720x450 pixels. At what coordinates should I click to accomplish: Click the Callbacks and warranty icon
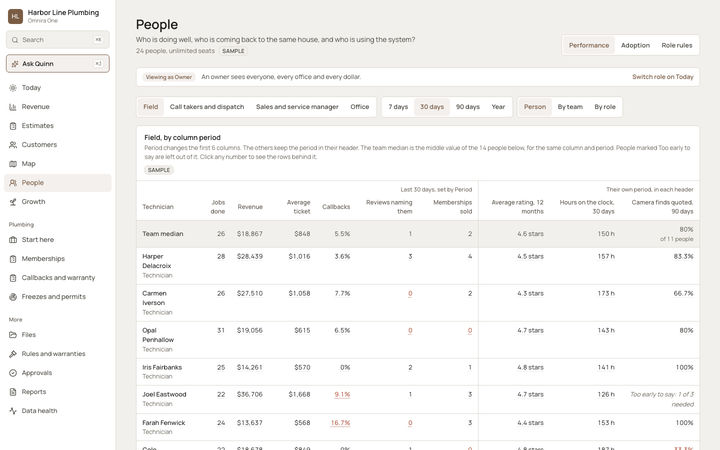(x=13, y=278)
